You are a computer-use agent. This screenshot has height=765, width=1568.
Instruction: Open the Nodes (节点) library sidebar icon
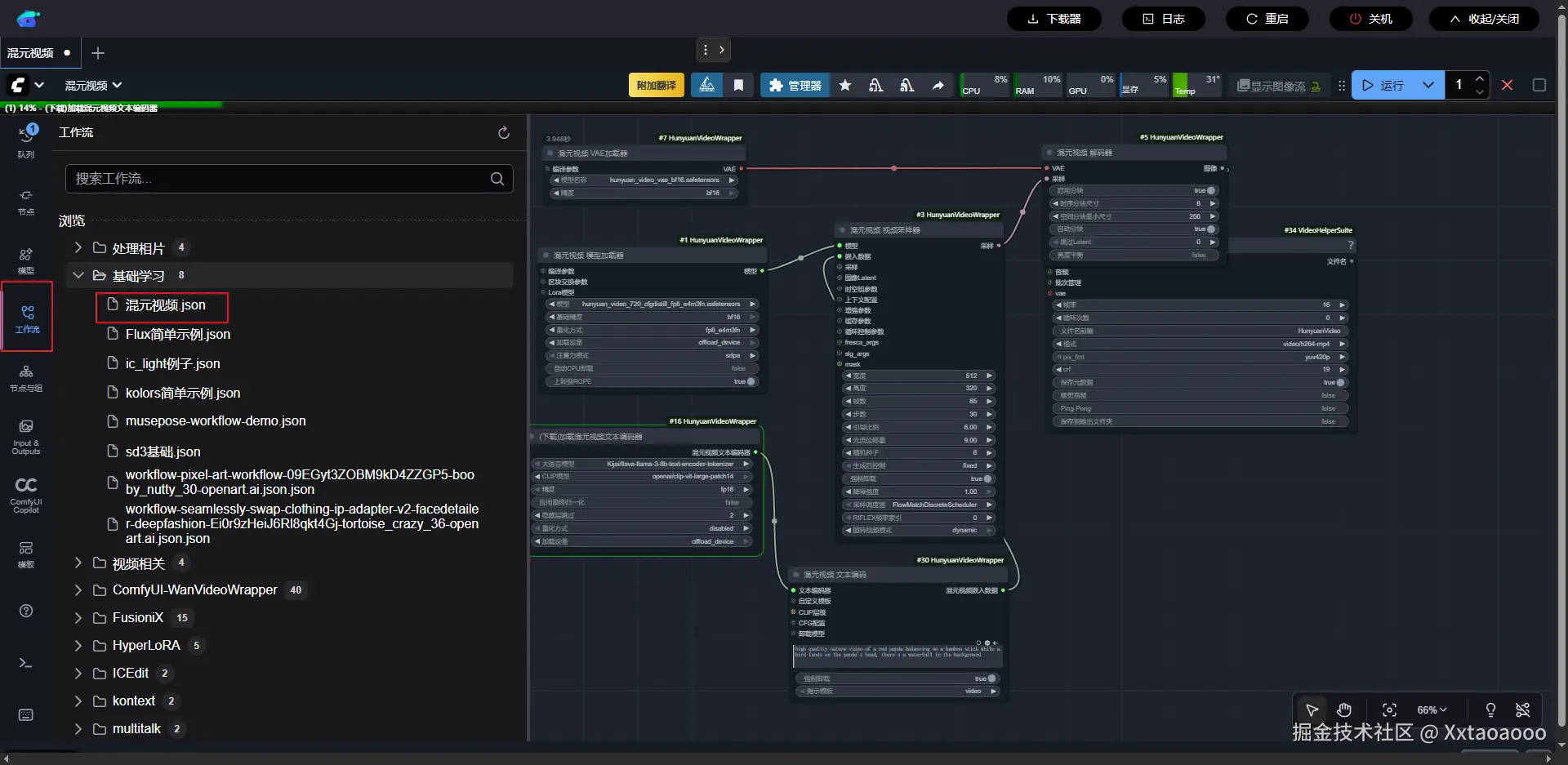pos(26,202)
